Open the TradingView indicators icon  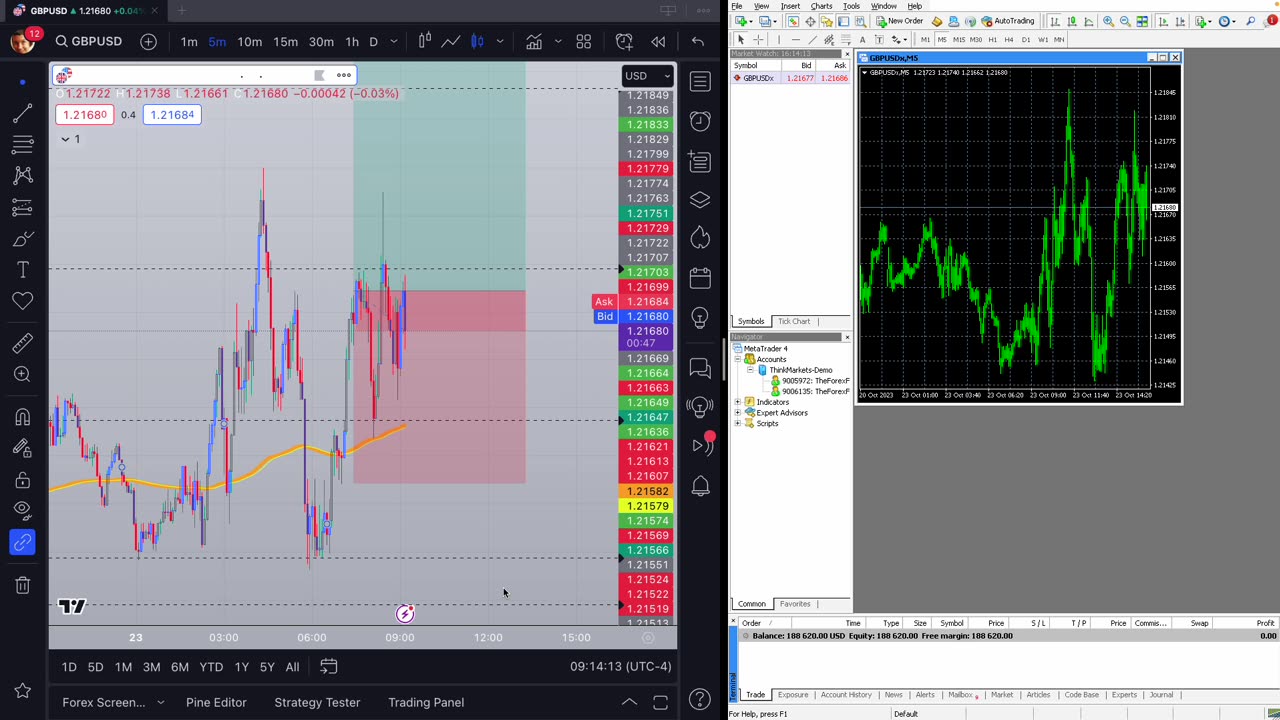pyautogui.click(x=534, y=41)
